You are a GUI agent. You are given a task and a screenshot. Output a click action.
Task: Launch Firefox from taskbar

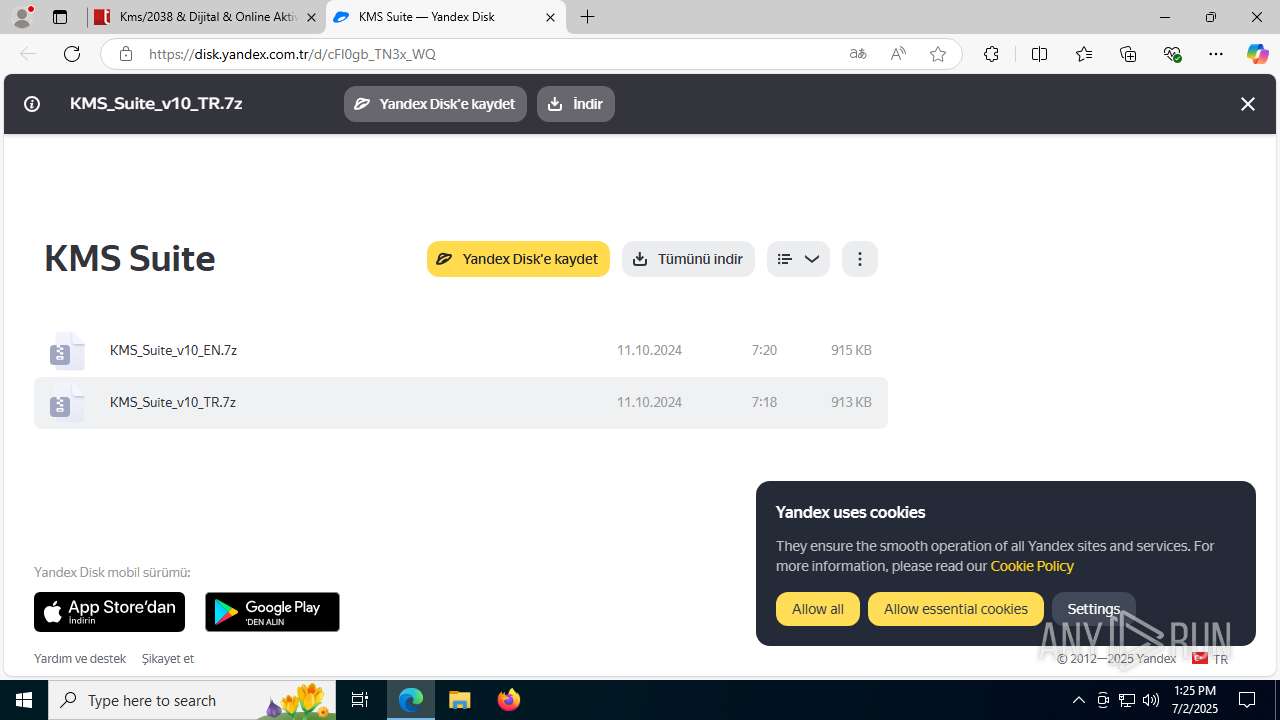[x=509, y=700]
